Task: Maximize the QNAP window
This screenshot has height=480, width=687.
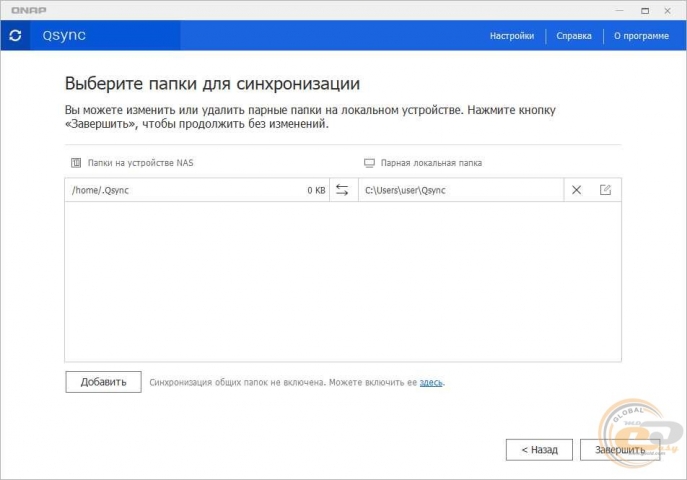Action: (645, 11)
